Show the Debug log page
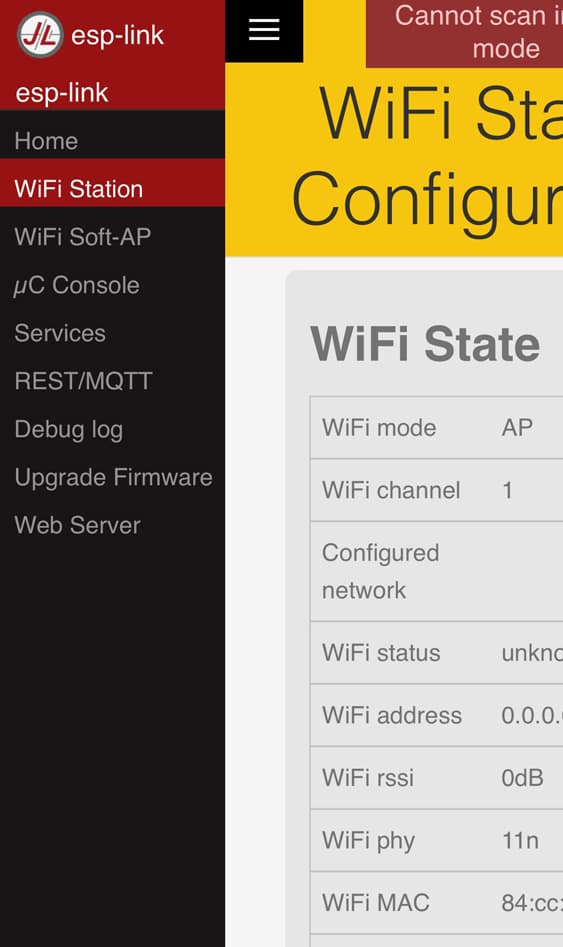This screenshot has width=563, height=947. coord(112,429)
